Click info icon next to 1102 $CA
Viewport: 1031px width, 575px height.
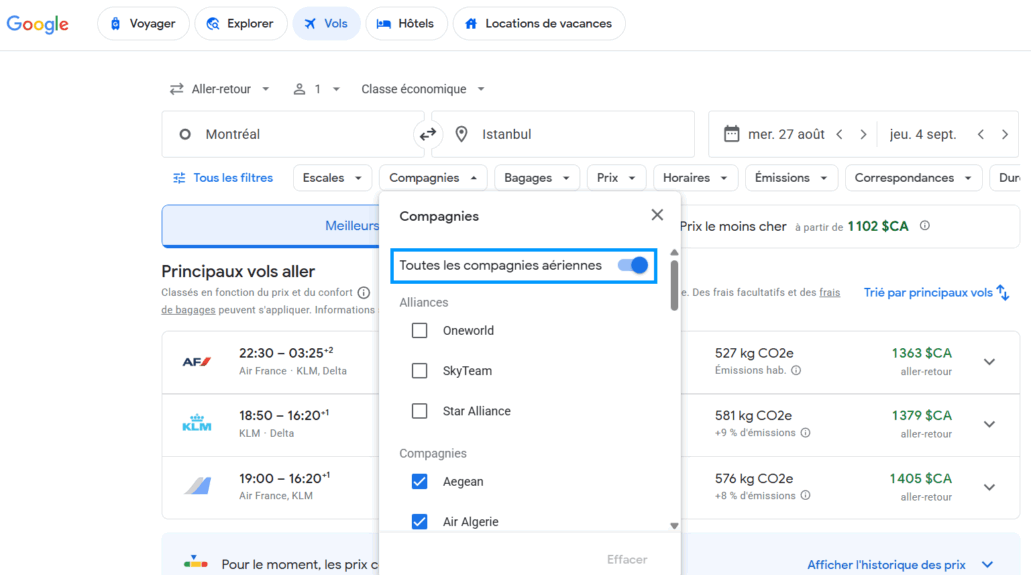pos(924,226)
